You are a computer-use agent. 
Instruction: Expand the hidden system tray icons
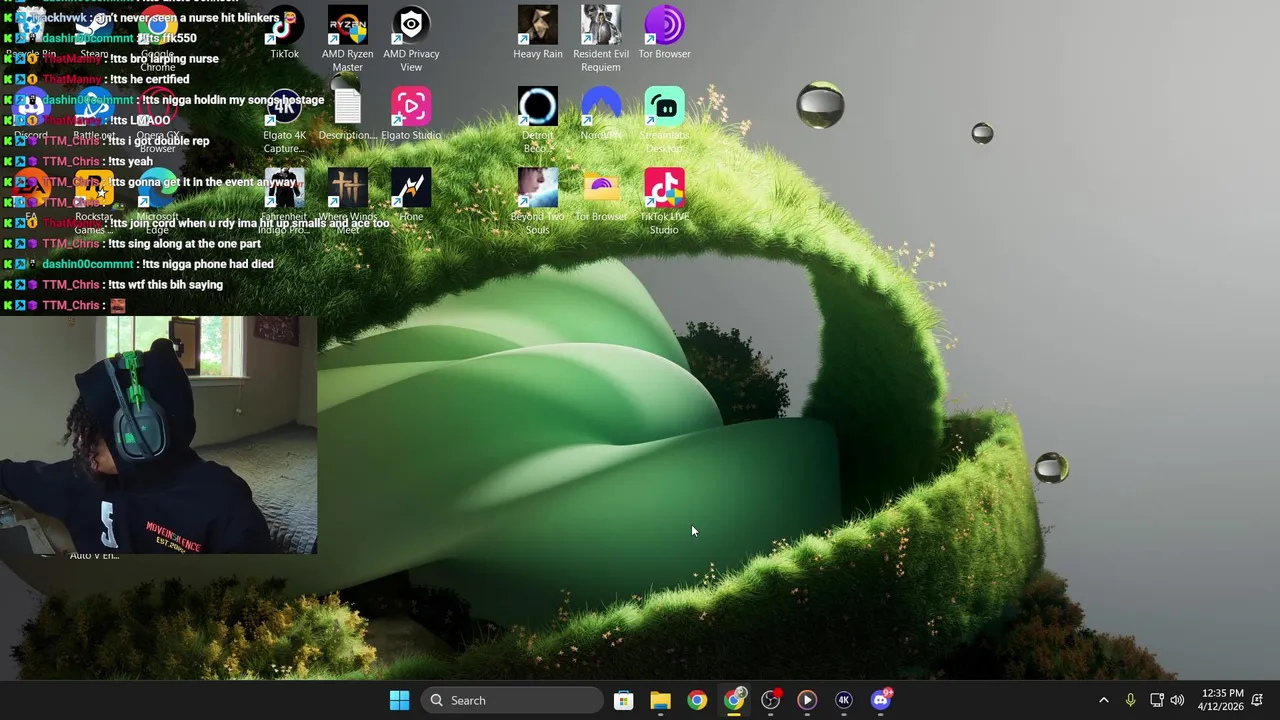(1104, 700)
